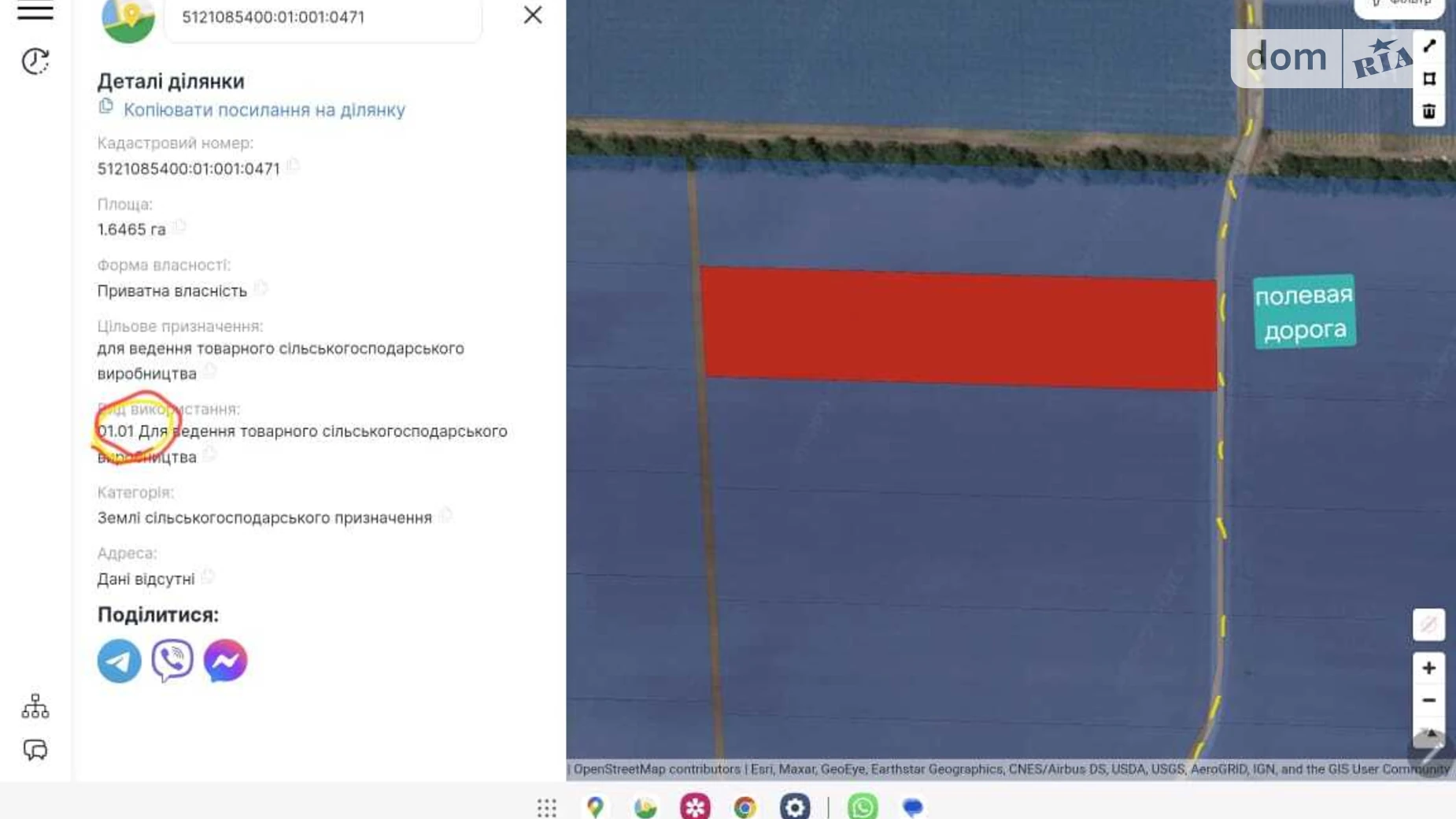Copy the cadastral number value

pos(294,165)
